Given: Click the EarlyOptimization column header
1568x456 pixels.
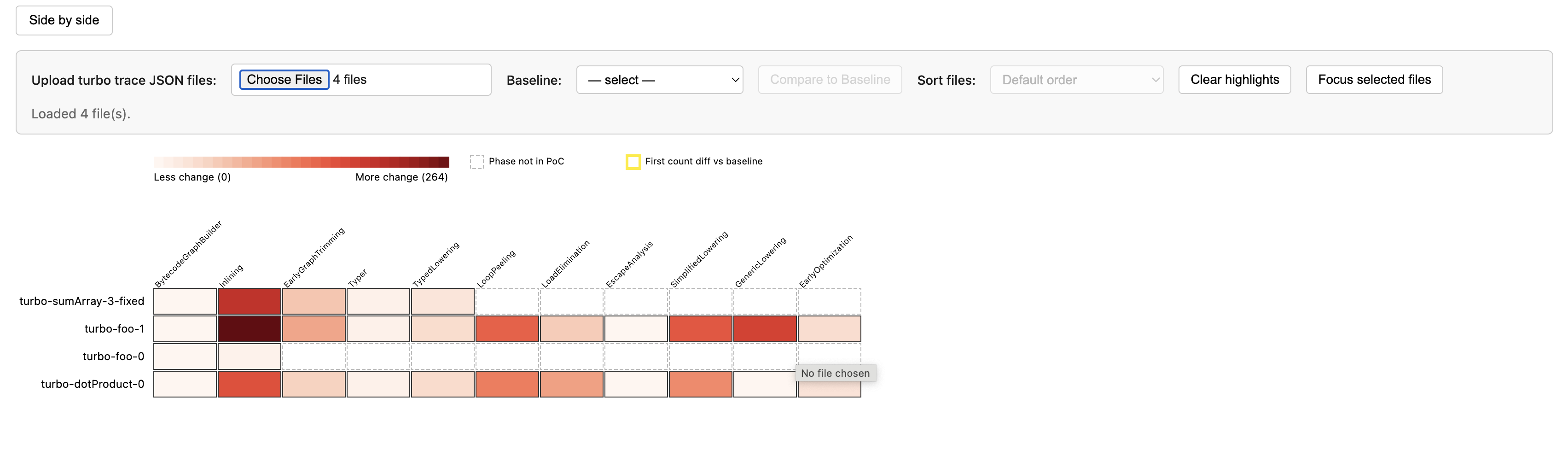Looking at the screenshot, I should (826, 261).
